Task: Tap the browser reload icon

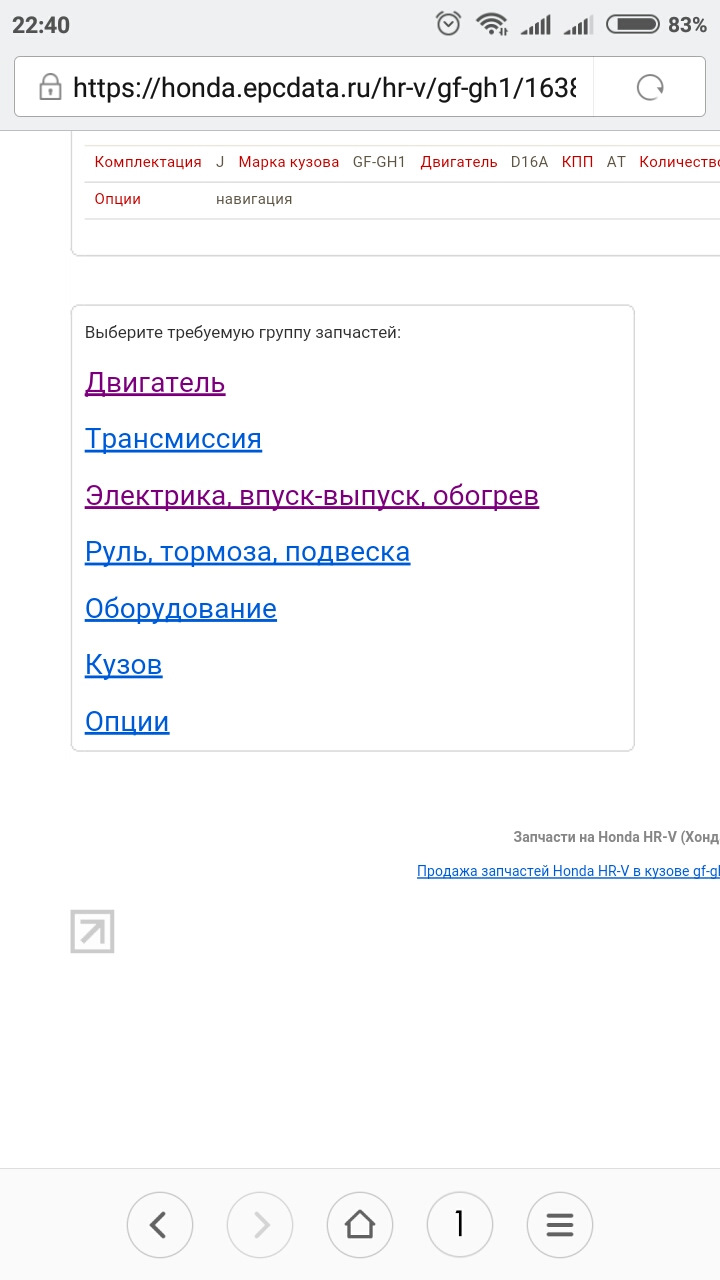Action: (650, 88)
